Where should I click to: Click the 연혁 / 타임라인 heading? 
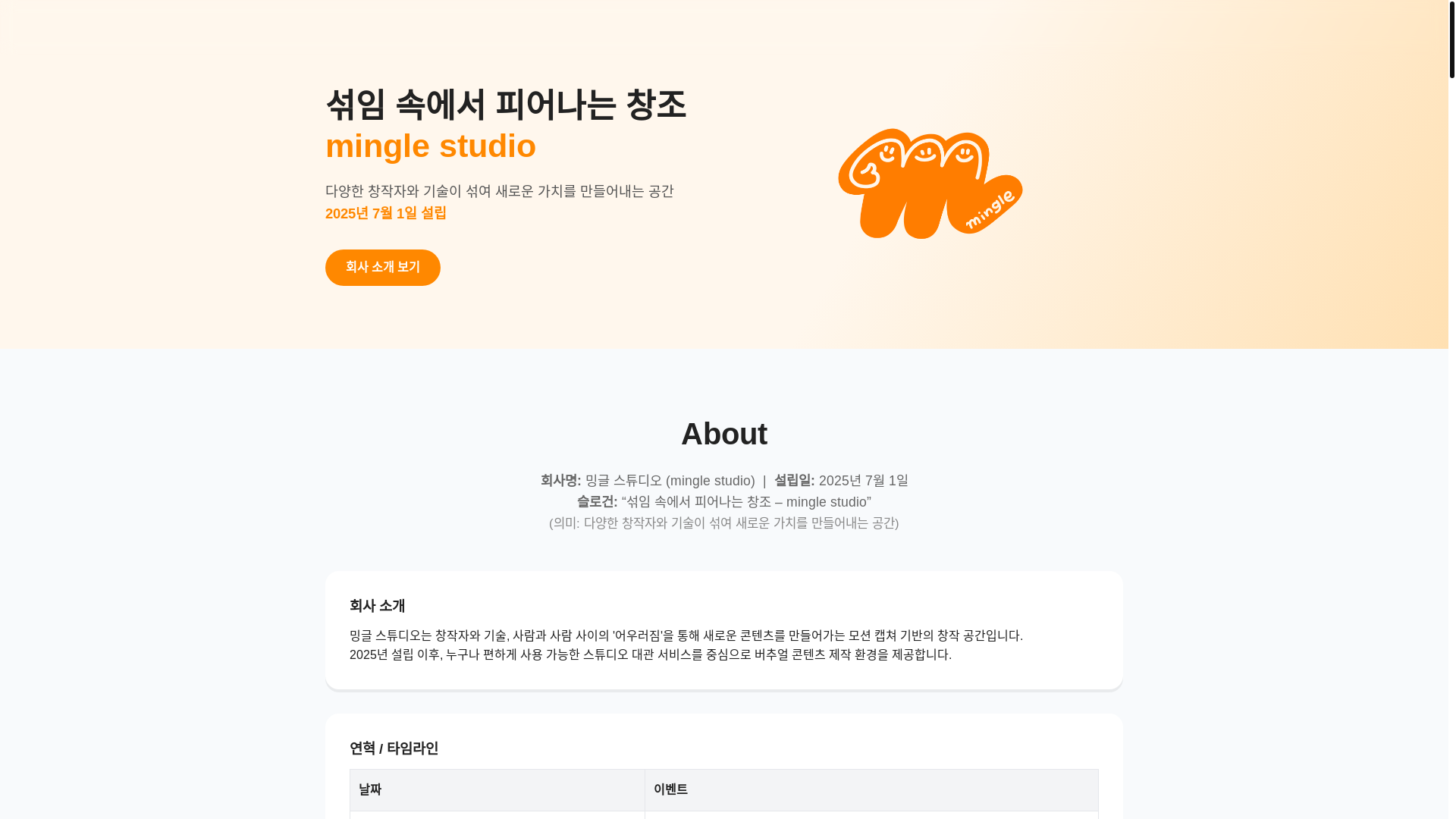394,748
